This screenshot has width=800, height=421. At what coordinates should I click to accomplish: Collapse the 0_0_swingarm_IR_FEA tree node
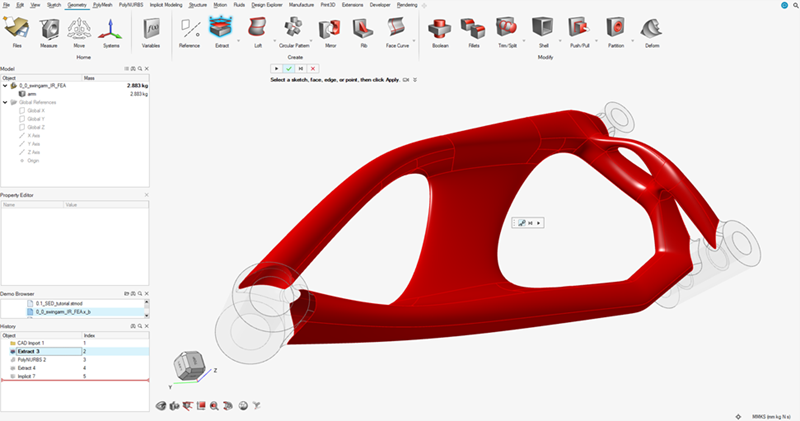(5, 87)
